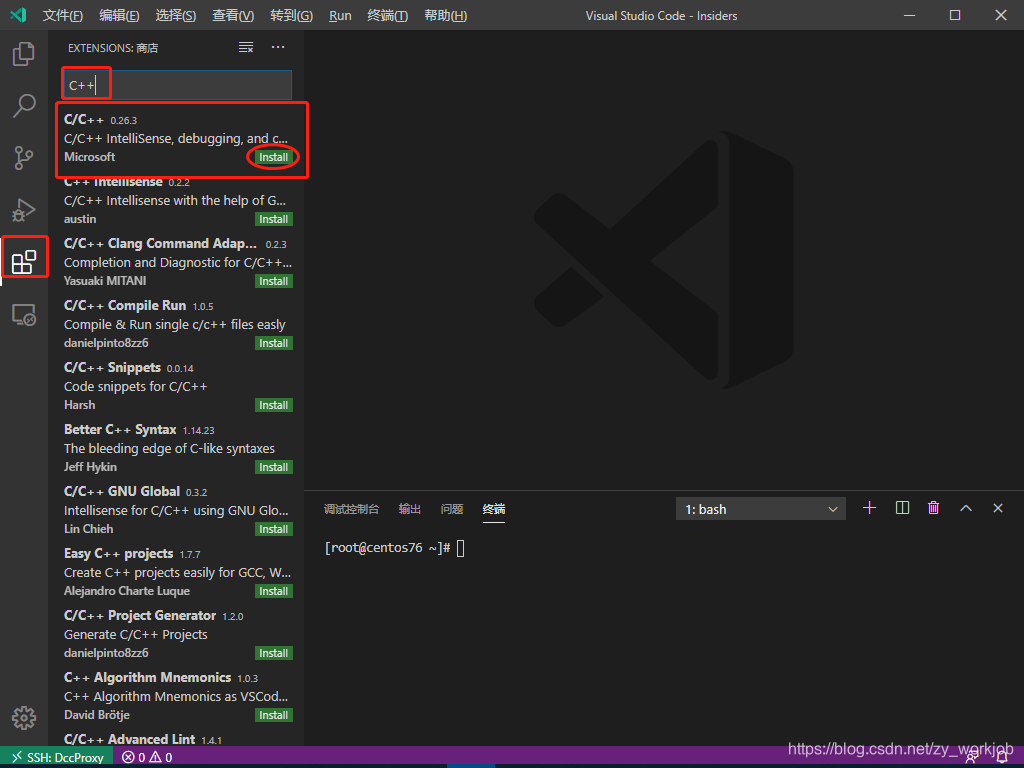
Task: Click the EXTENSIONS: 商店 panel header
Action: 113,48
